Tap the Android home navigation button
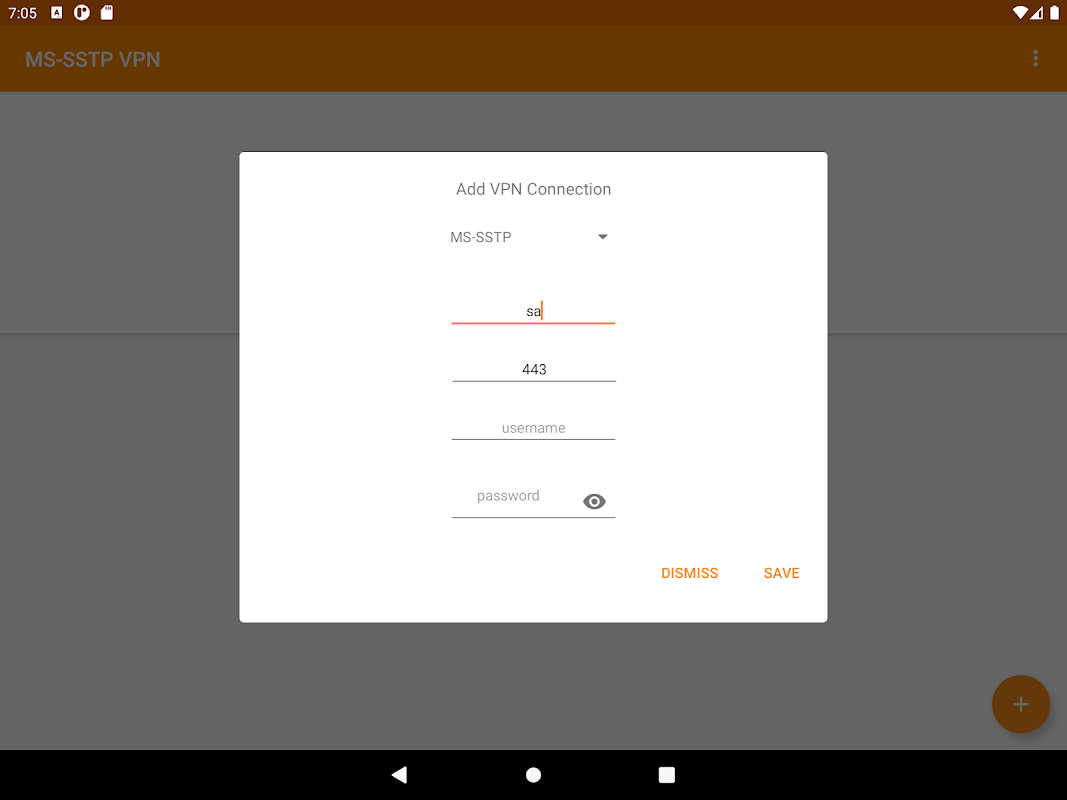This screenshot has height=800, width=1067. click(534, 774)
